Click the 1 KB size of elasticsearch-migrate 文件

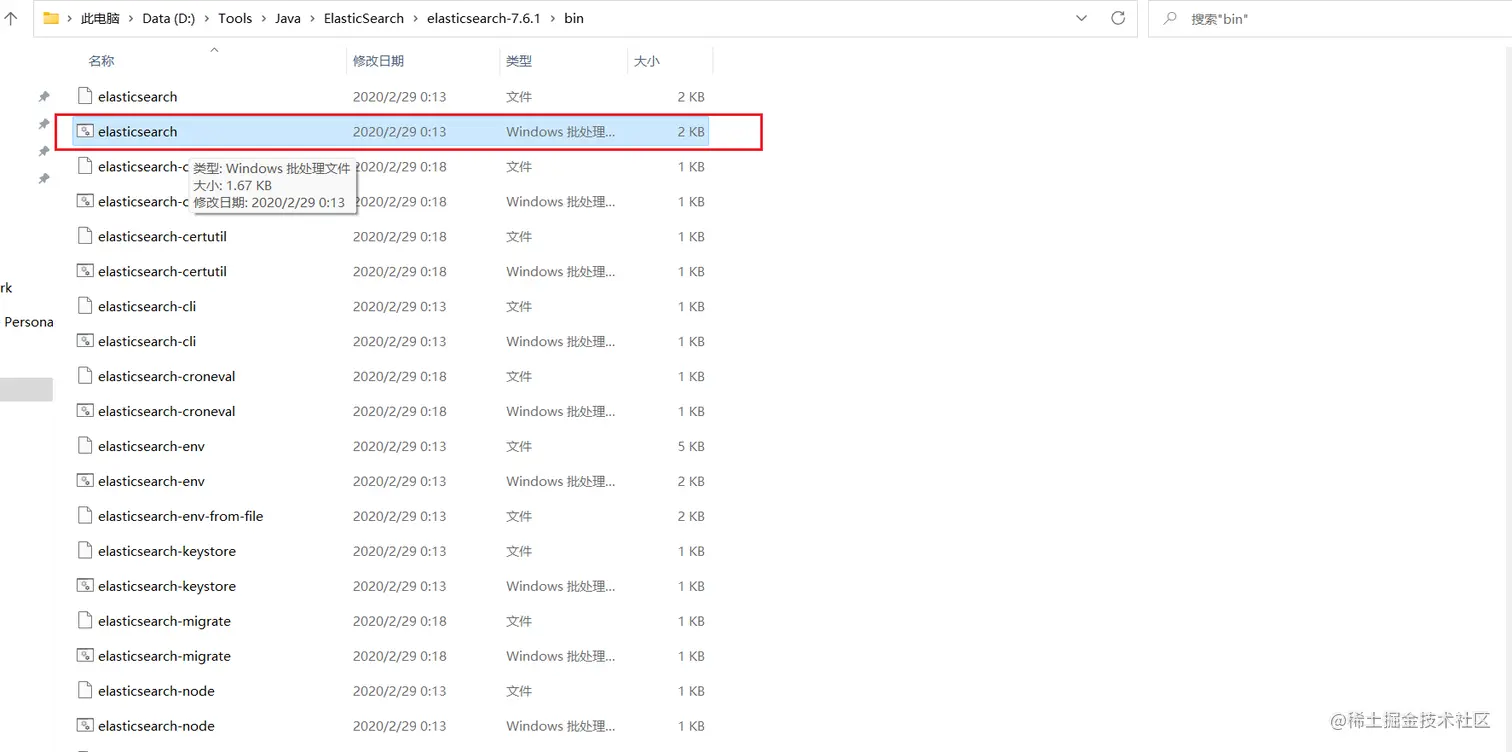[x=691, y=621]
